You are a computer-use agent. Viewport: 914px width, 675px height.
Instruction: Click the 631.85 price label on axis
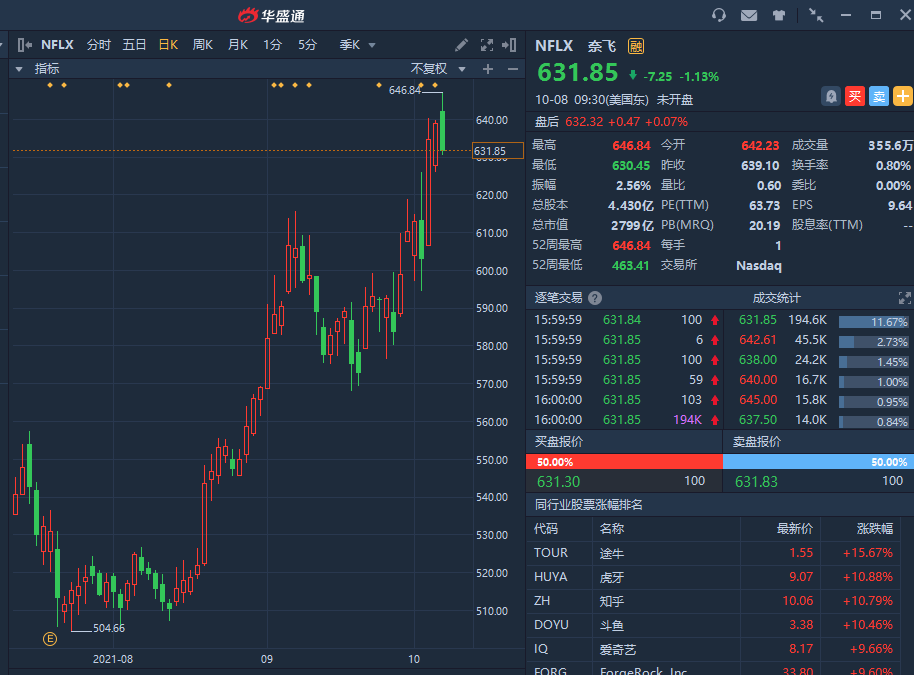click(497, 151)
